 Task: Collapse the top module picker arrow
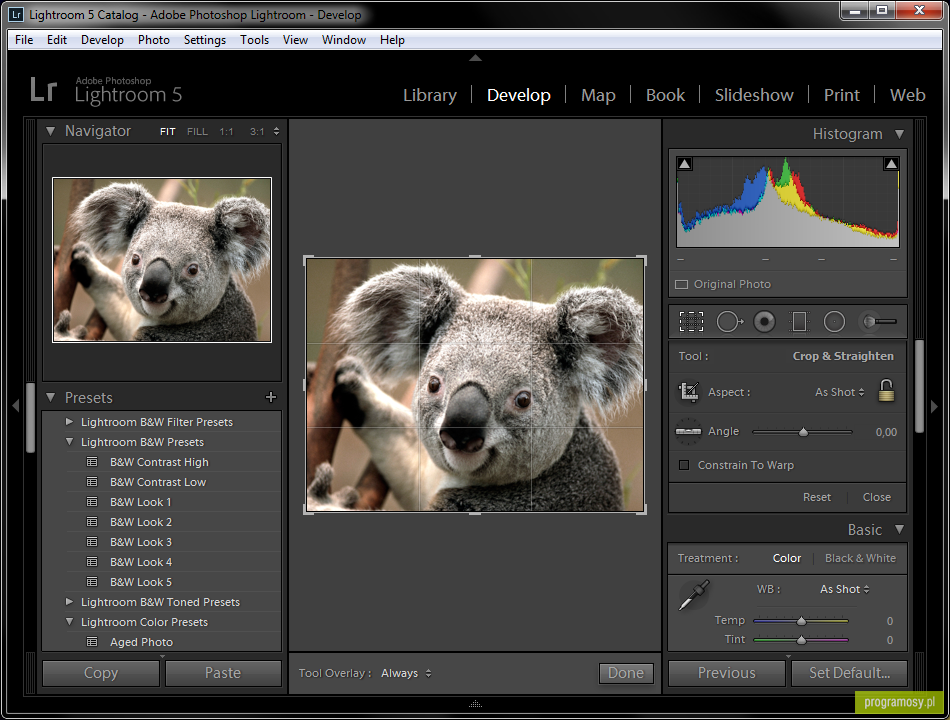476,58
